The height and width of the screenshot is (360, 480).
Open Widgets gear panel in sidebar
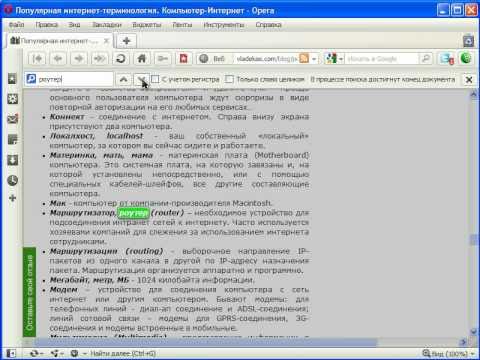(12, 99)
